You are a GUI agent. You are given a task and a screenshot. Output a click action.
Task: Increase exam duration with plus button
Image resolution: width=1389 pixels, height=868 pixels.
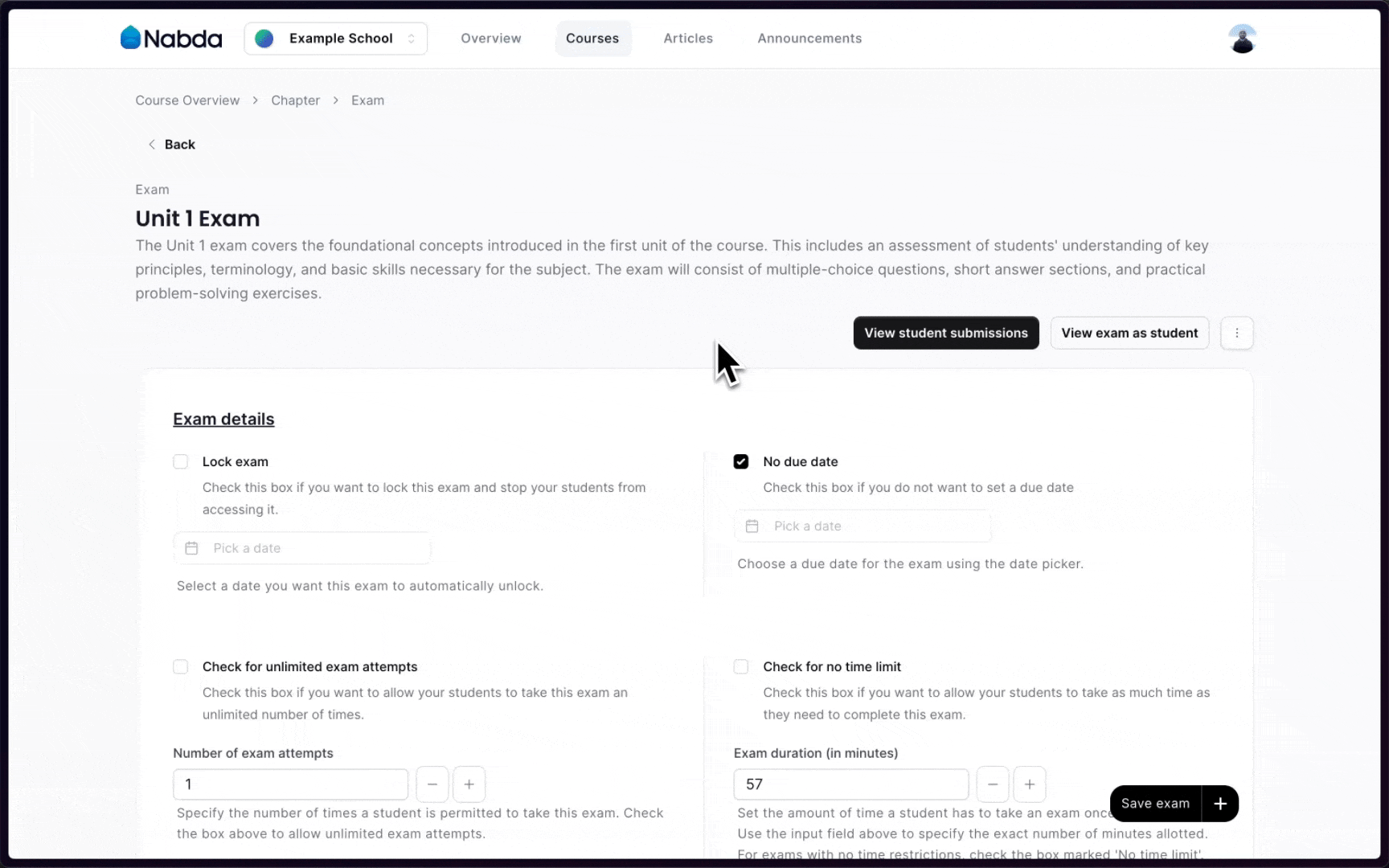pyautogui.click(x=1030, y=784)
